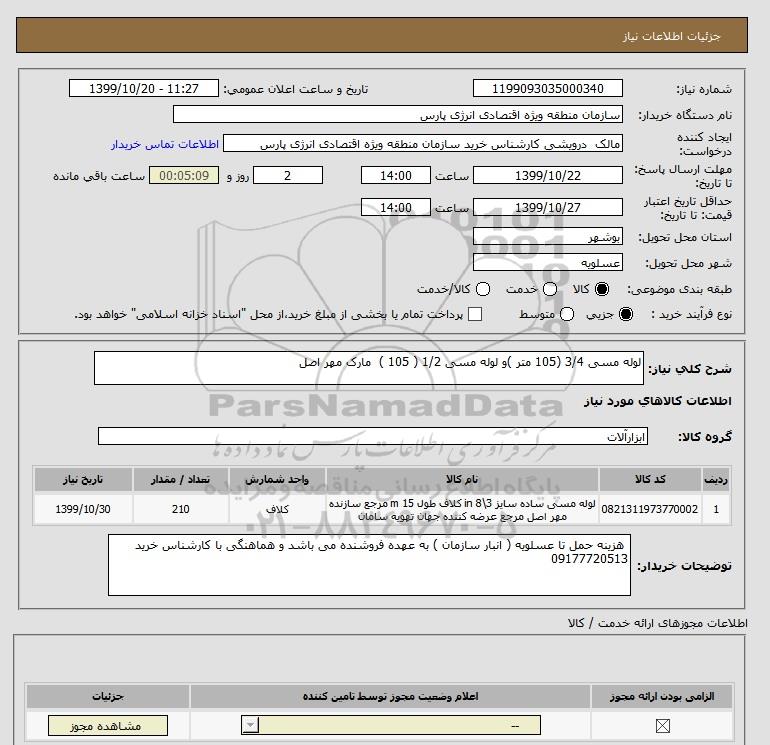Select the کالا/خدمت radio button
The width and height of the screenshot is (770, 745).
tap(483, 289)
